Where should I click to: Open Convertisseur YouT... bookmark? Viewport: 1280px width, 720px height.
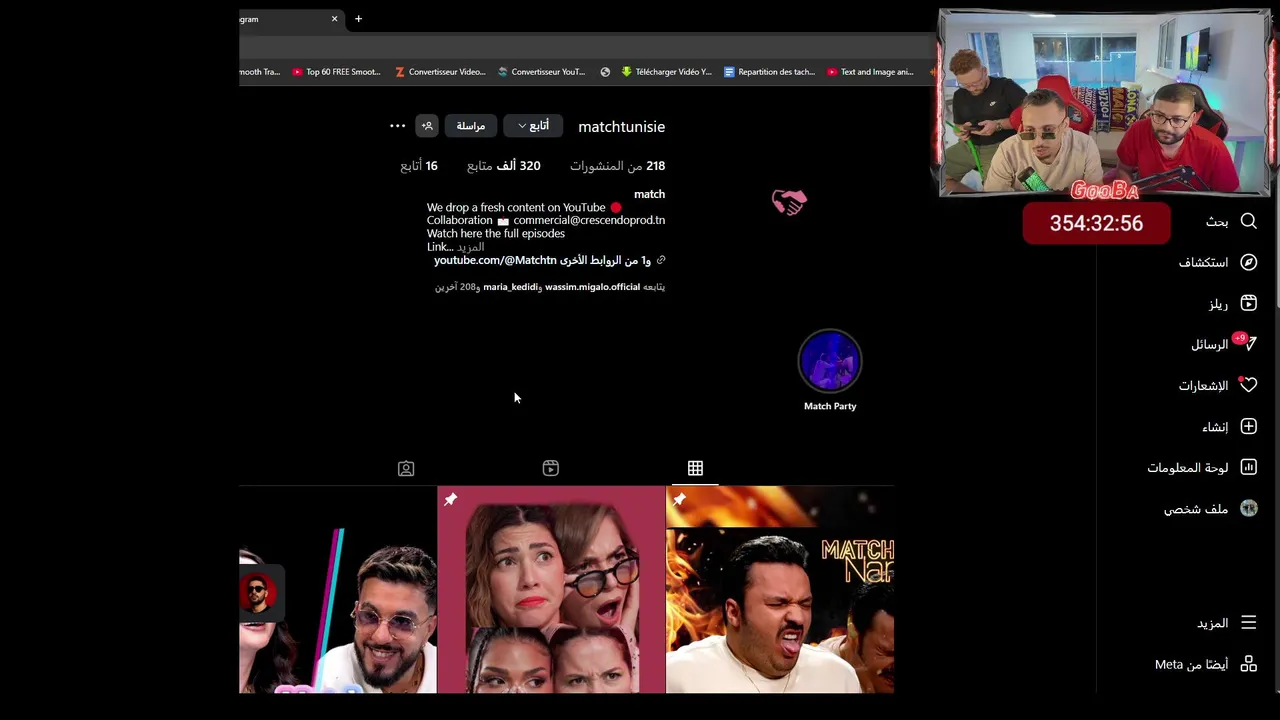click(542, 72)
